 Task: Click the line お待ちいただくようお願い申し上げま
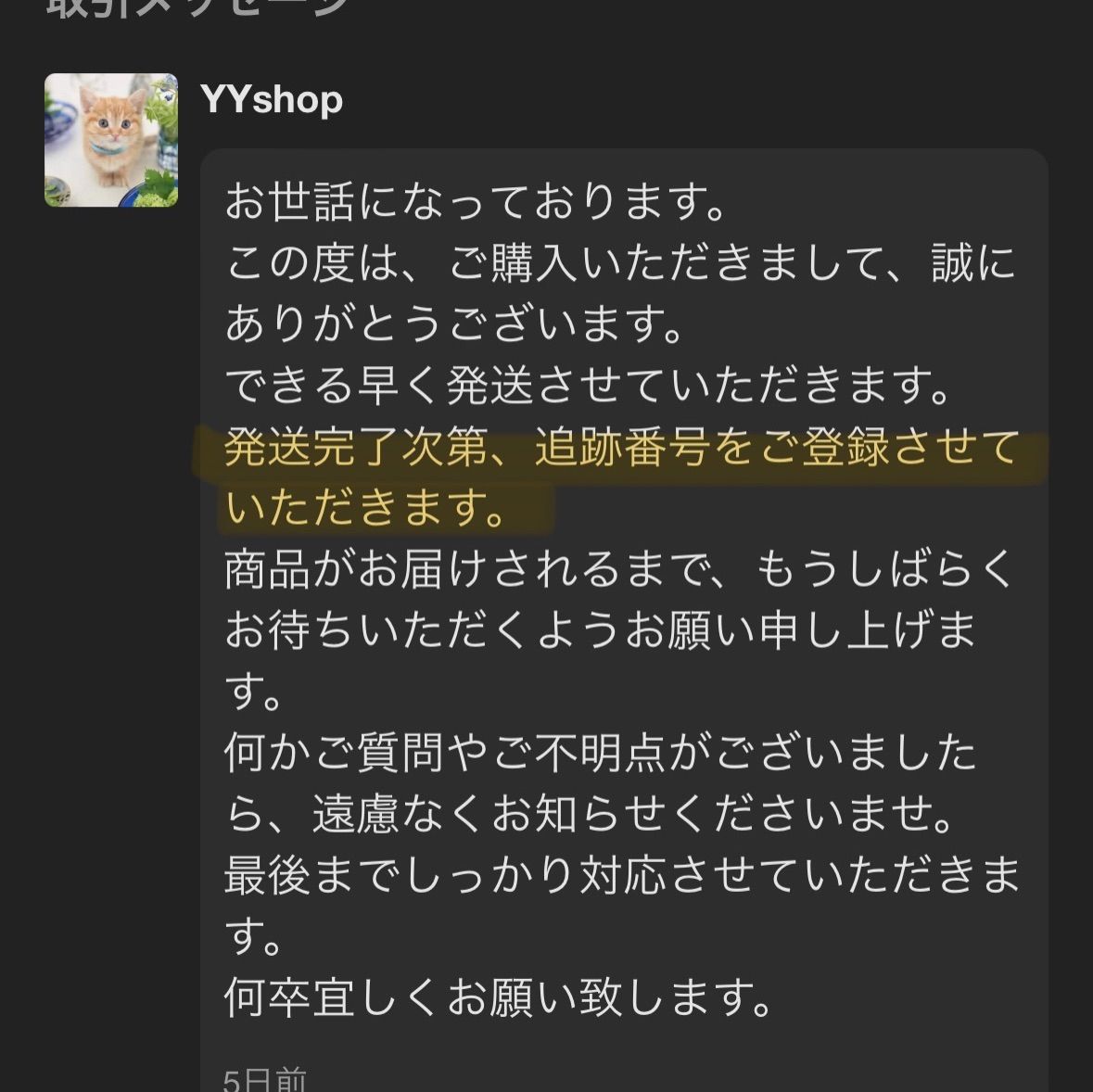[x=600, y=630]
